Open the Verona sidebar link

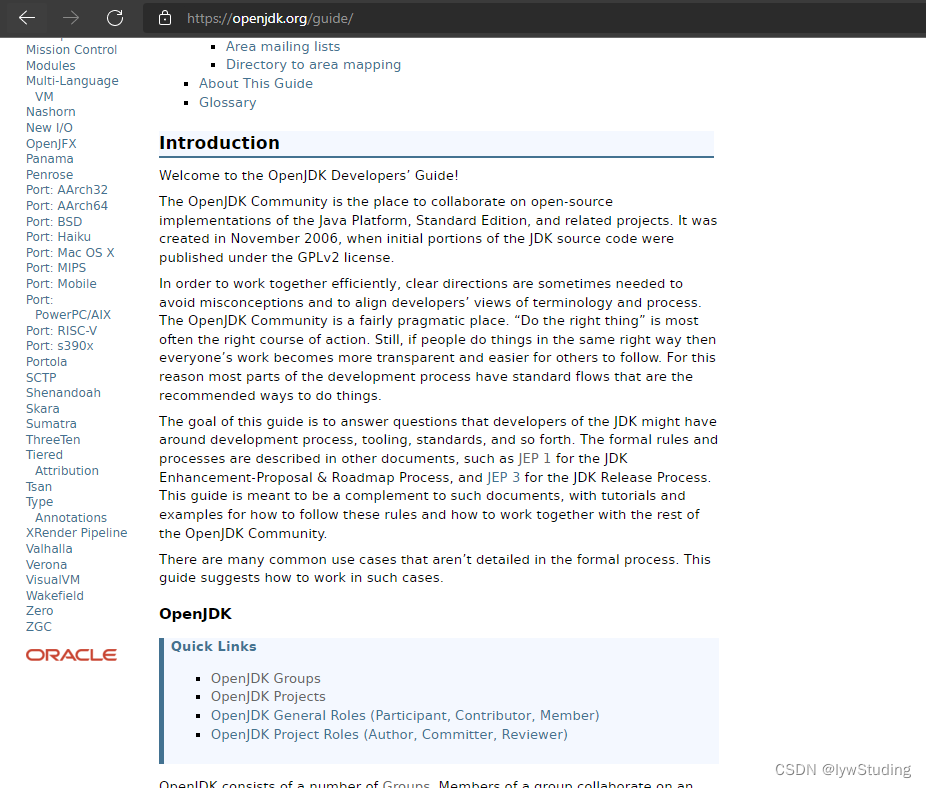[x=47, y=565]
